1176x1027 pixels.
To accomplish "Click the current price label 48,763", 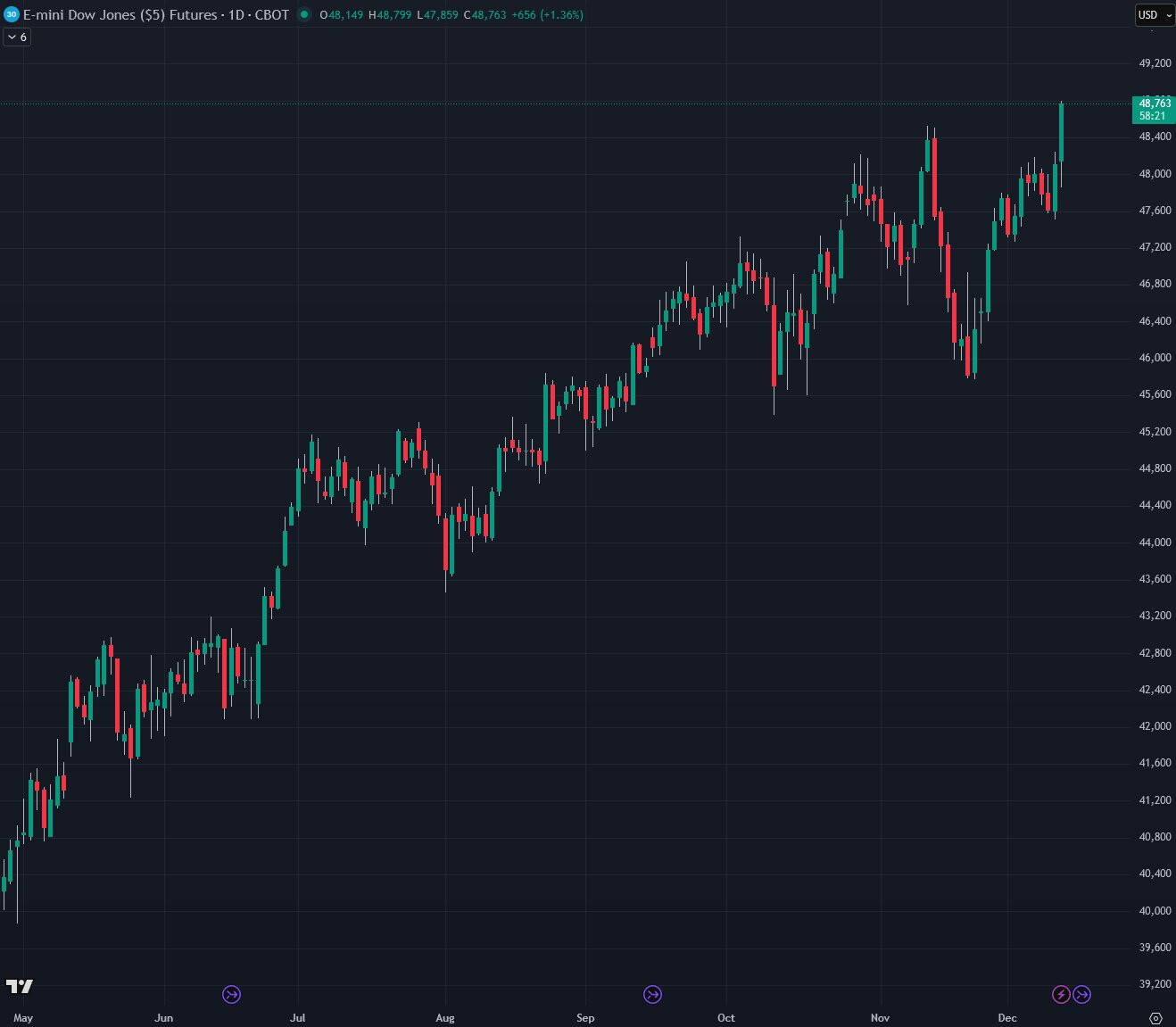I will [x=1154, y=104].
